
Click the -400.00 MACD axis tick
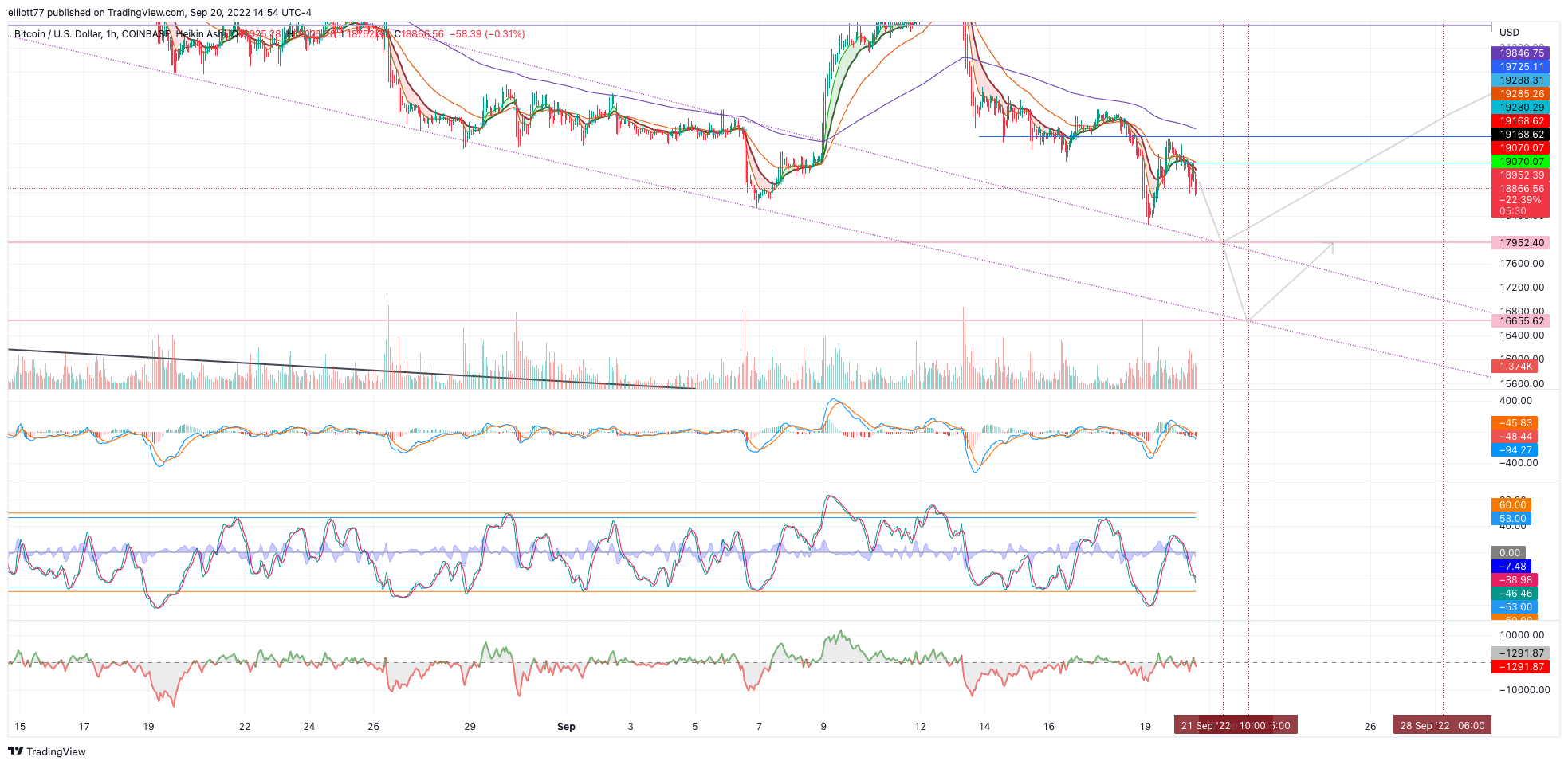[x=1519, y=463]
